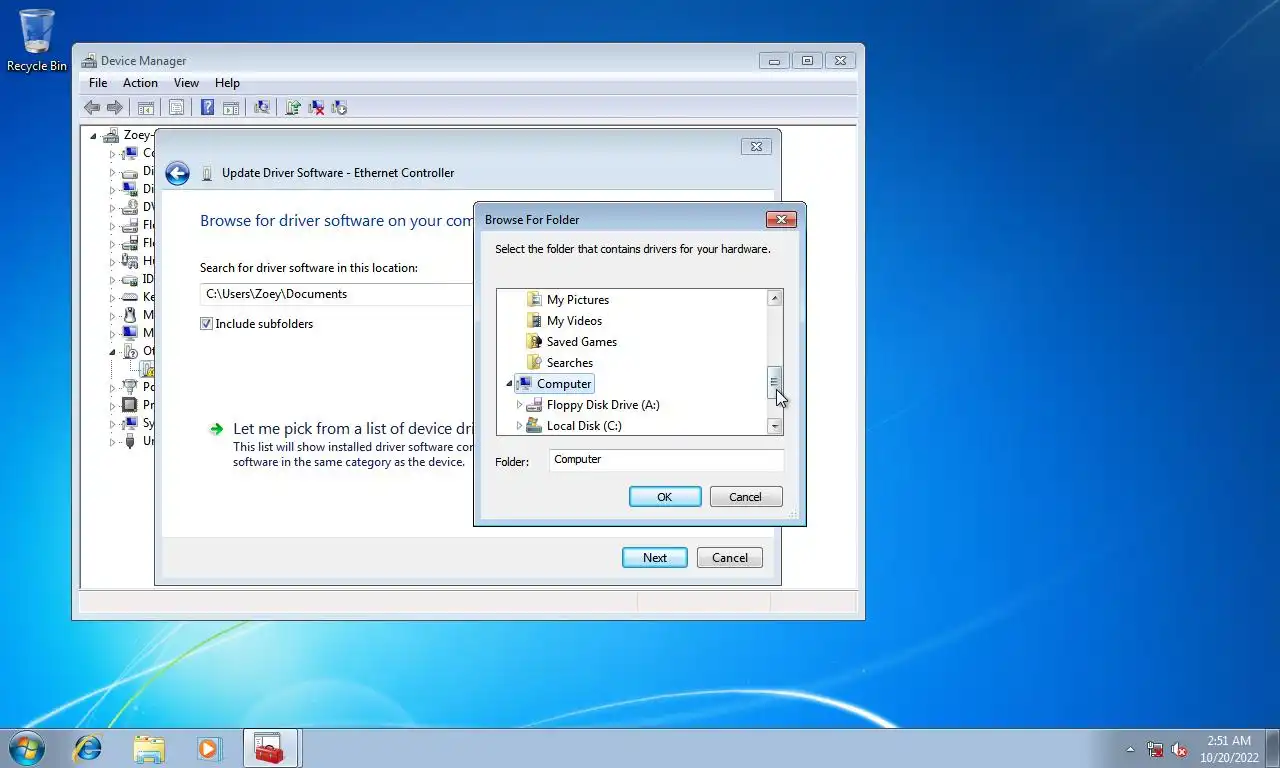This screenshot has height=768, width=1280.
Task: Click the Show desktop strip at the taskbar end
Action: pos(1273,748)
